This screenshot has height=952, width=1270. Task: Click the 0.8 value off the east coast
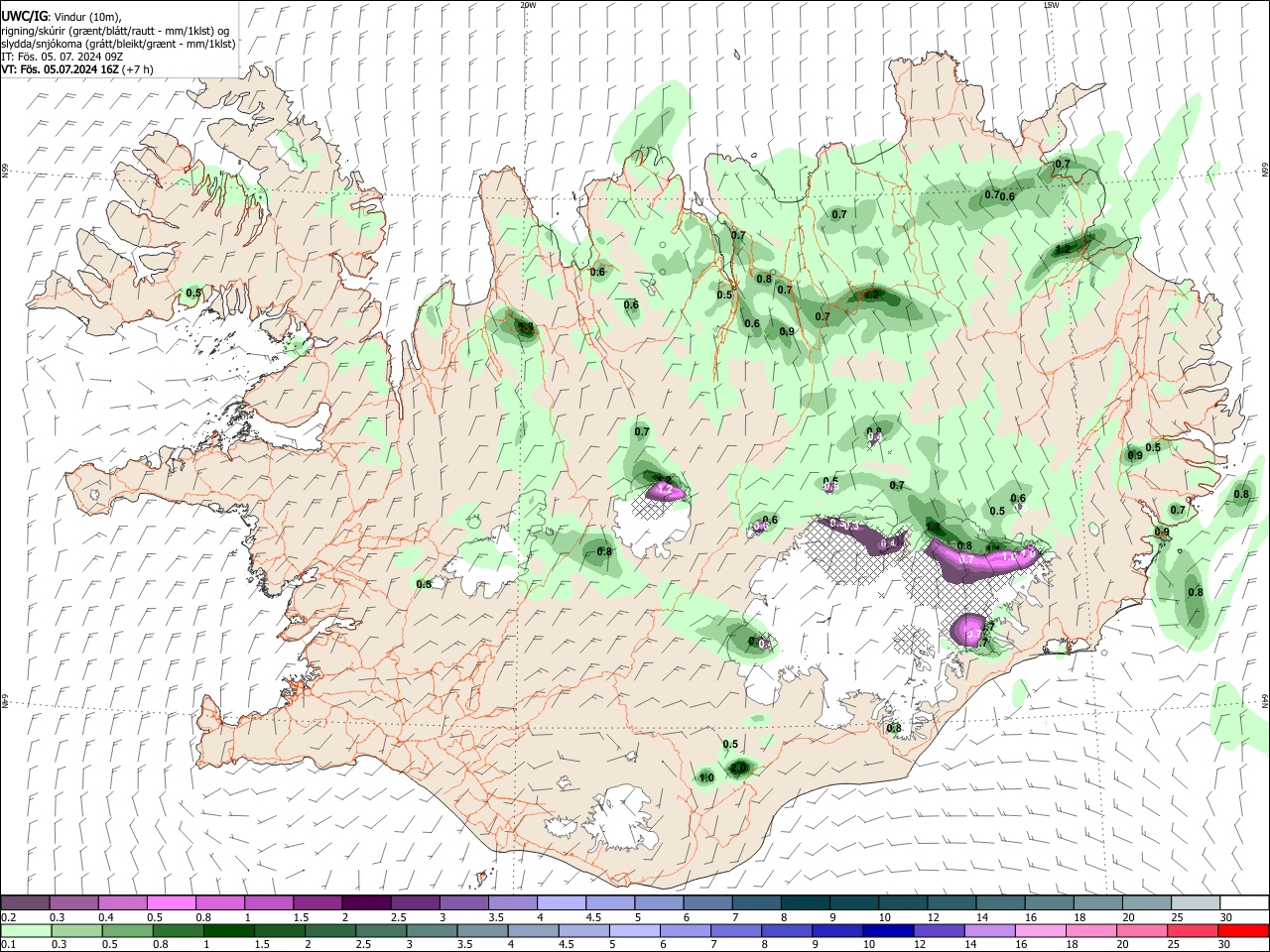point(1241,494)
